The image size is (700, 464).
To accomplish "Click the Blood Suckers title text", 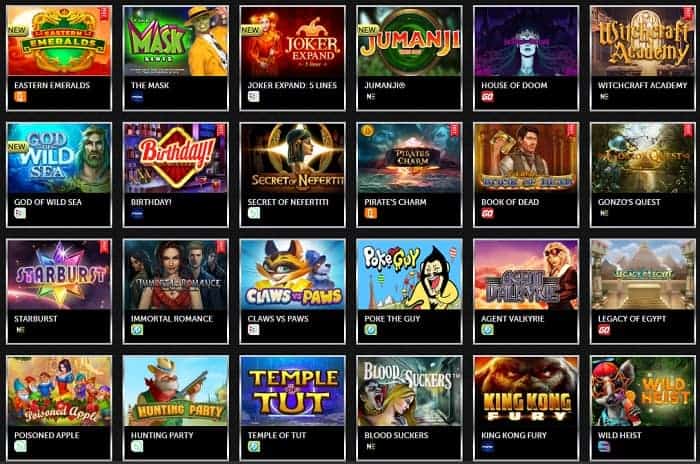I will [396, 435].
